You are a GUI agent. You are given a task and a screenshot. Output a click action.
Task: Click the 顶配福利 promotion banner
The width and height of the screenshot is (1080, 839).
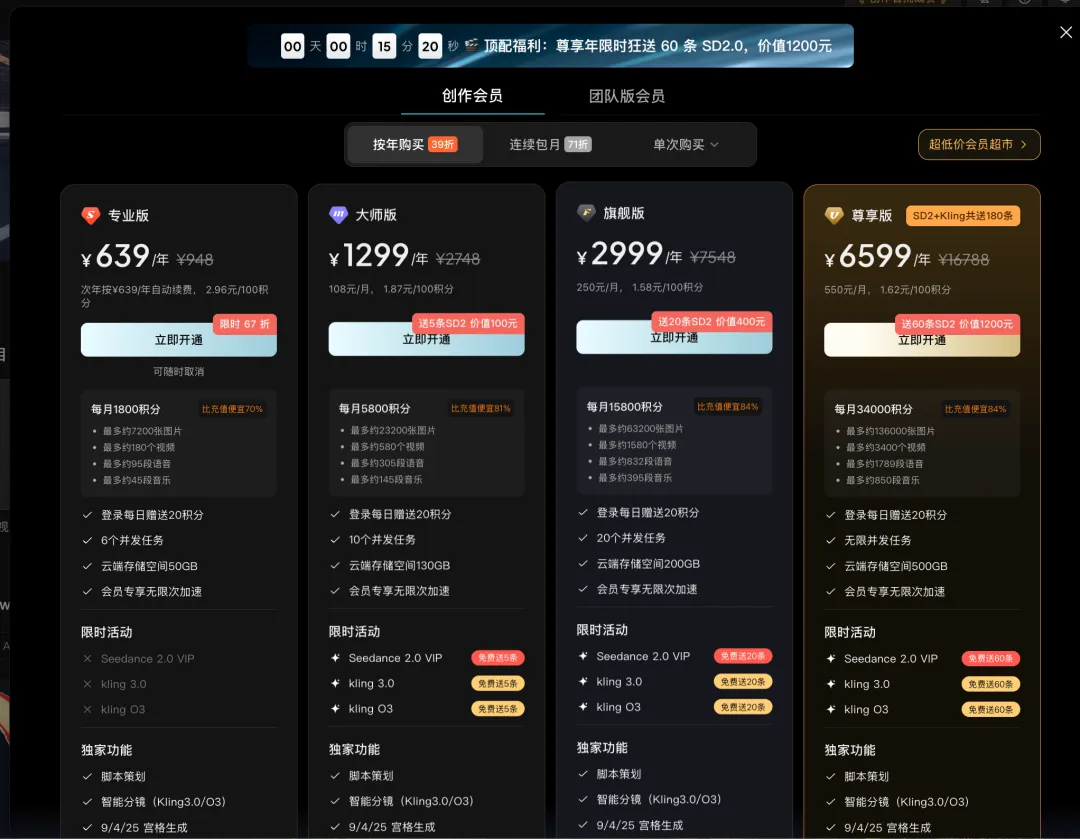point(550,46)
